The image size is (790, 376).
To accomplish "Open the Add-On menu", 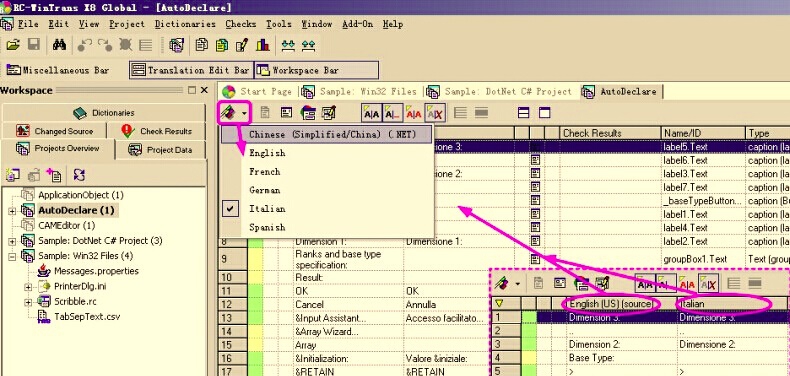I will [357, 24].
